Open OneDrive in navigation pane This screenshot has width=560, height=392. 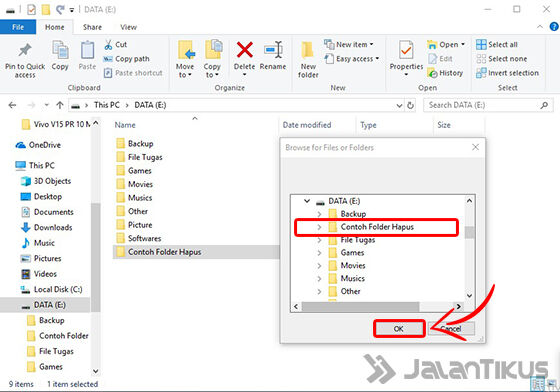[x=38, y=145]
